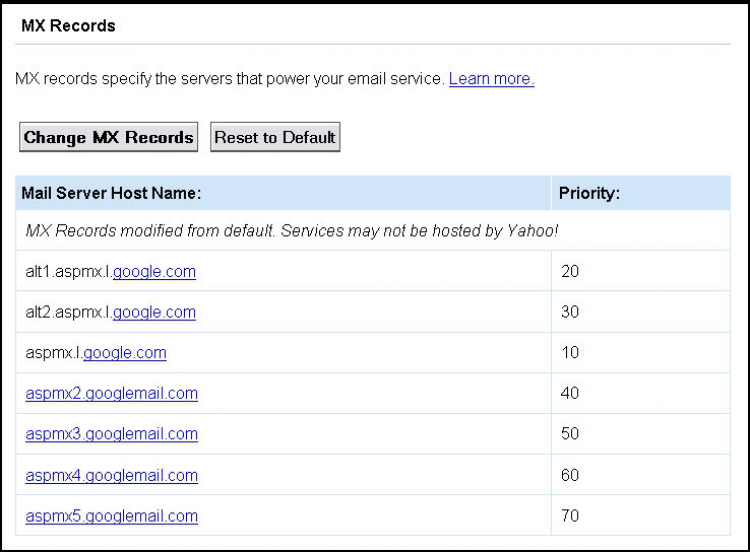Select the priority value 40
Image resolution: width=750 pixels, height=552 pixels.
570,393
